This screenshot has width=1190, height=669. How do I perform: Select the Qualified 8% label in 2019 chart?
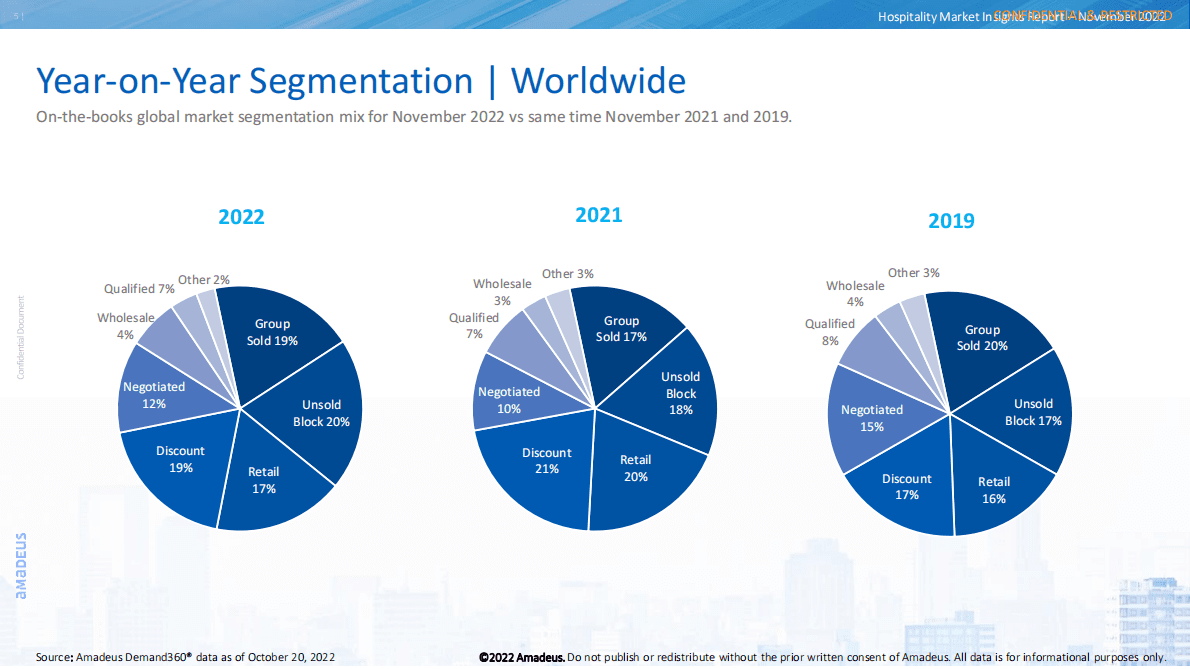tap(830, 331)
